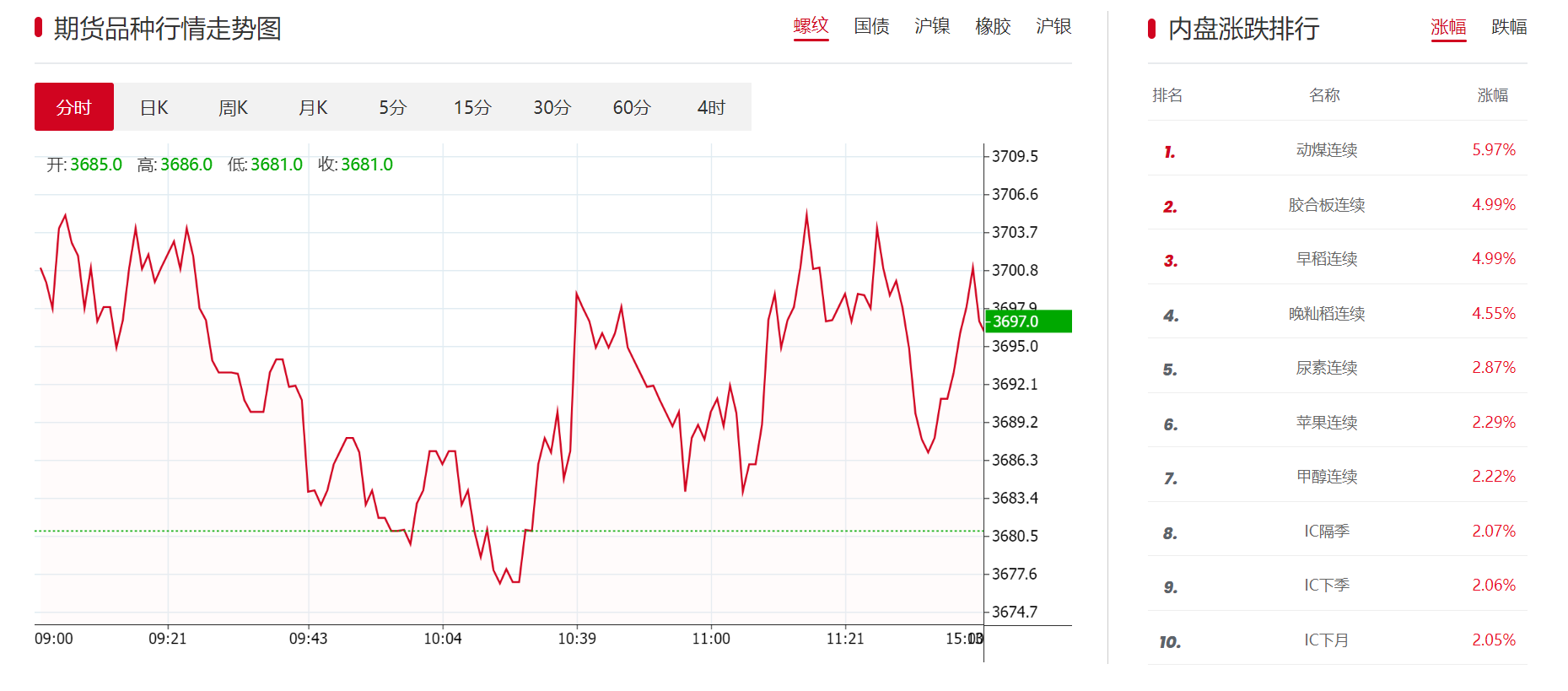
Task: Open the 甲醇连续 contract link
Action: (x=1327, y=477)
